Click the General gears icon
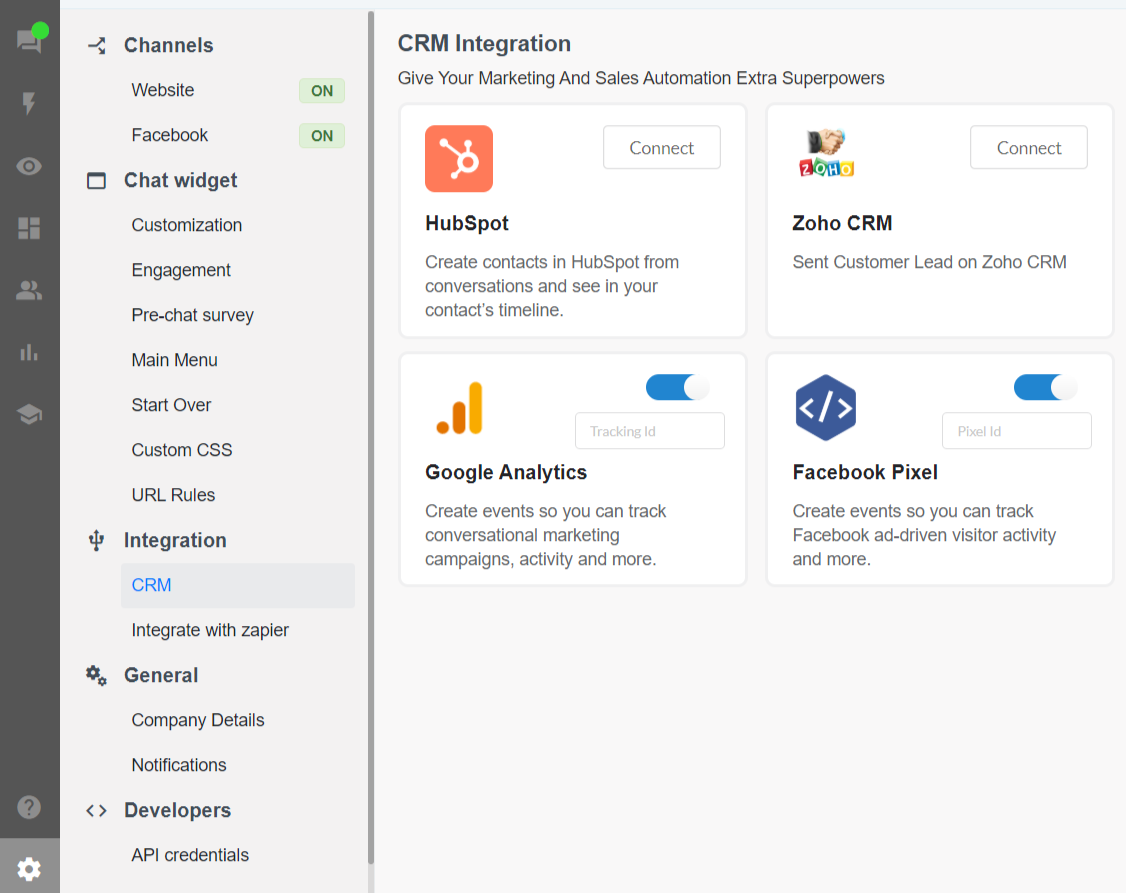 (x=96, y=675)
